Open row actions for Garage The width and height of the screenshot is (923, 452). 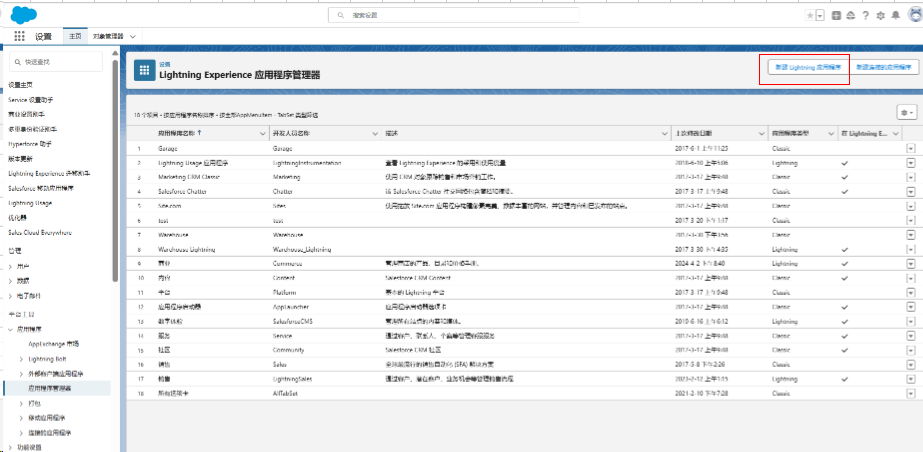coord(911,149)
